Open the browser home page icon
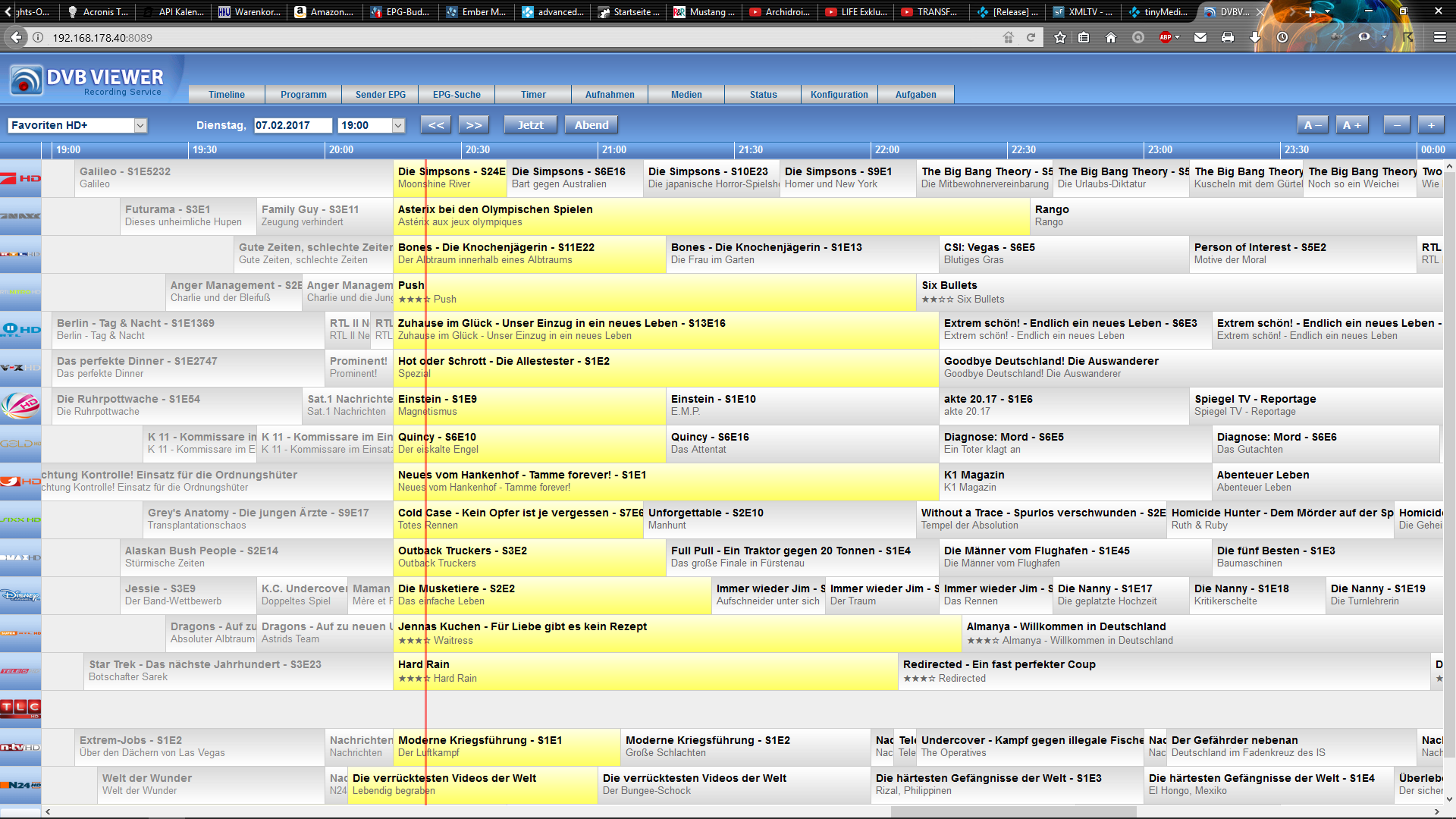Viewport: 1456px width, 819px height. click(1111, 37)
